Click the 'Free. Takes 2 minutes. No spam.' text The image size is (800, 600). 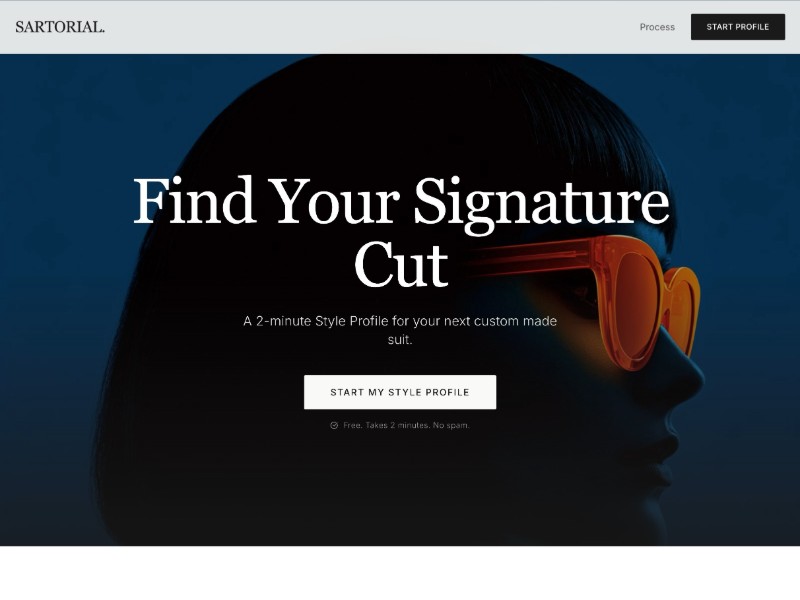point(406,425)
